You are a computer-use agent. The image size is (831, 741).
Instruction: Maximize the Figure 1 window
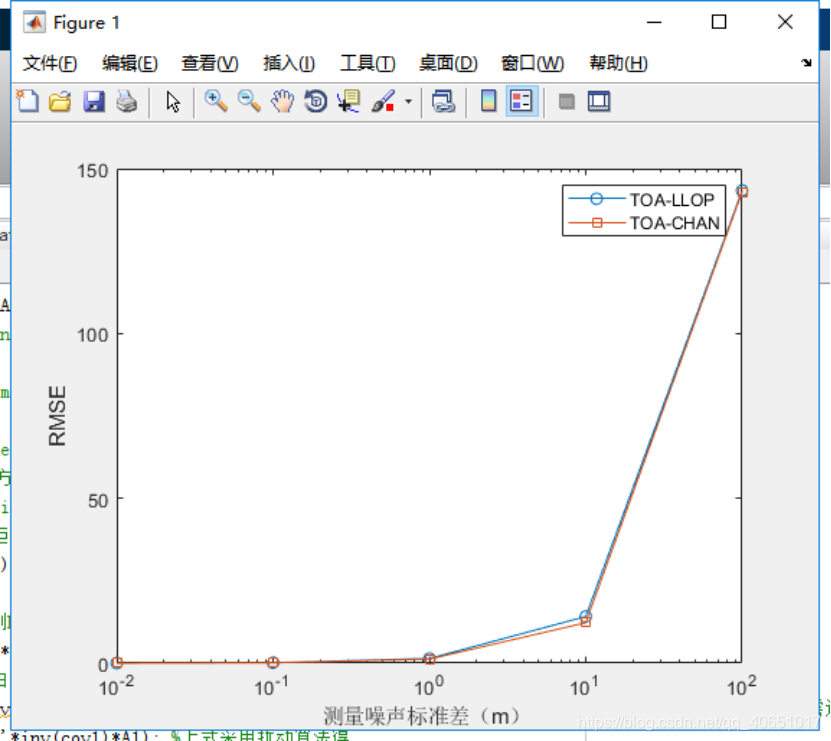719,22
